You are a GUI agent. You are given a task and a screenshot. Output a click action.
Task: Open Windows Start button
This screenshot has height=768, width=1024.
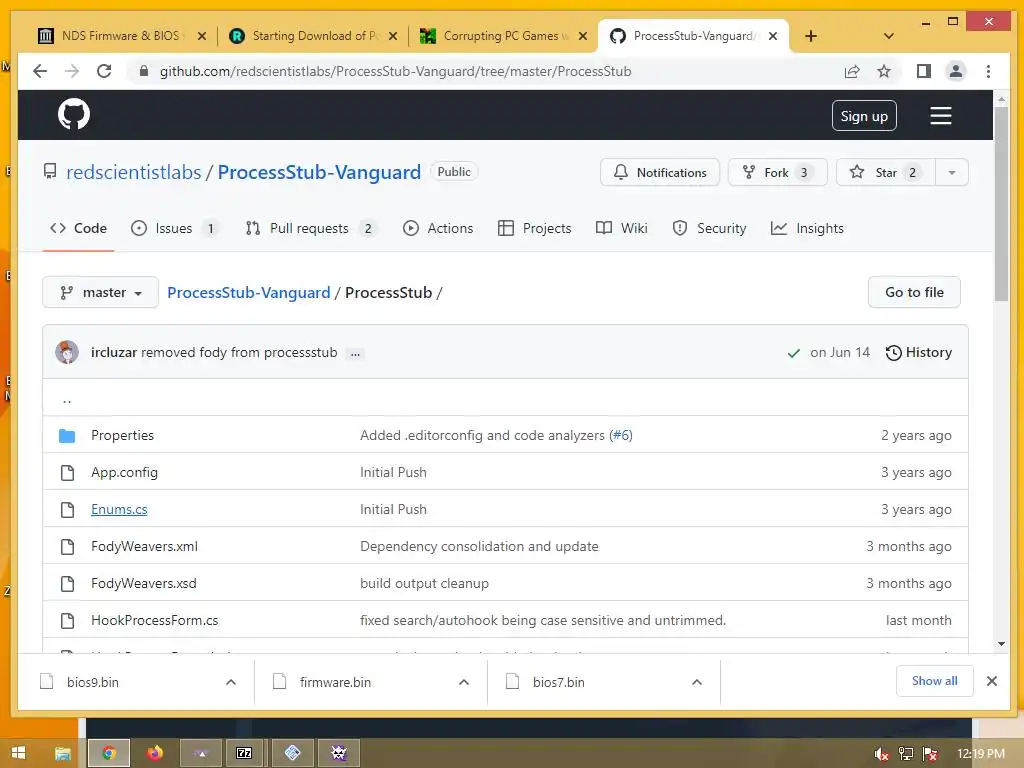18,753
